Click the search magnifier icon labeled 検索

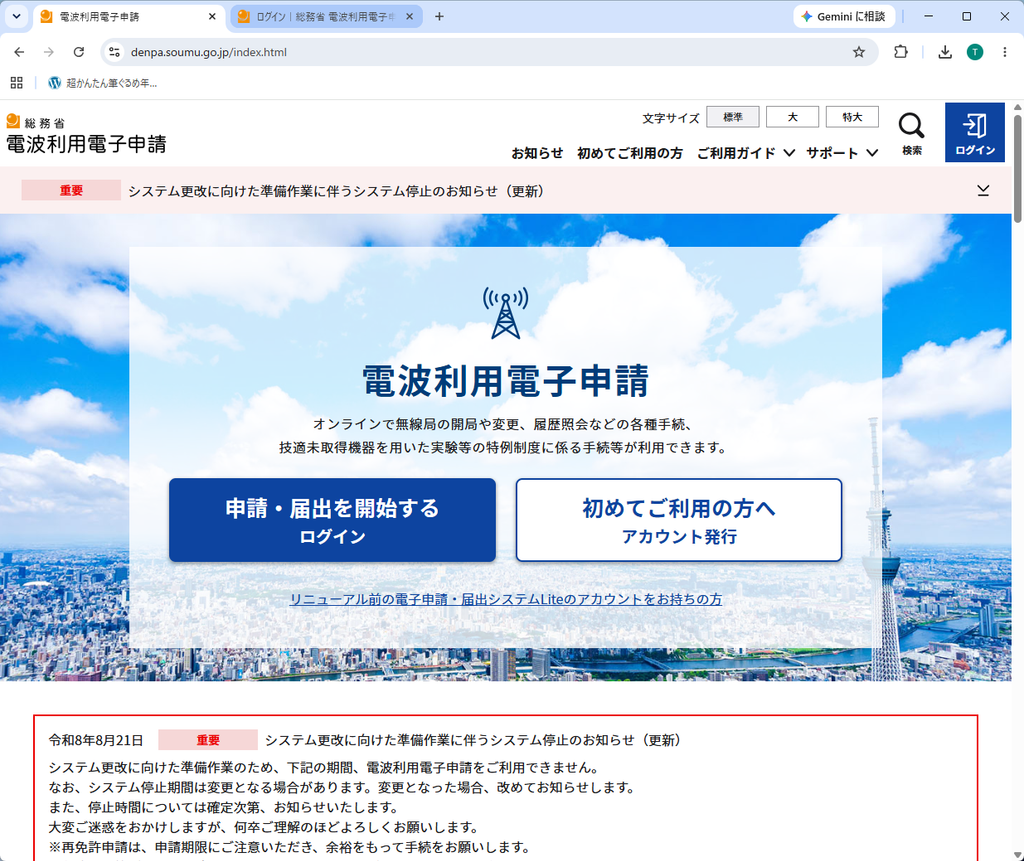912,133
